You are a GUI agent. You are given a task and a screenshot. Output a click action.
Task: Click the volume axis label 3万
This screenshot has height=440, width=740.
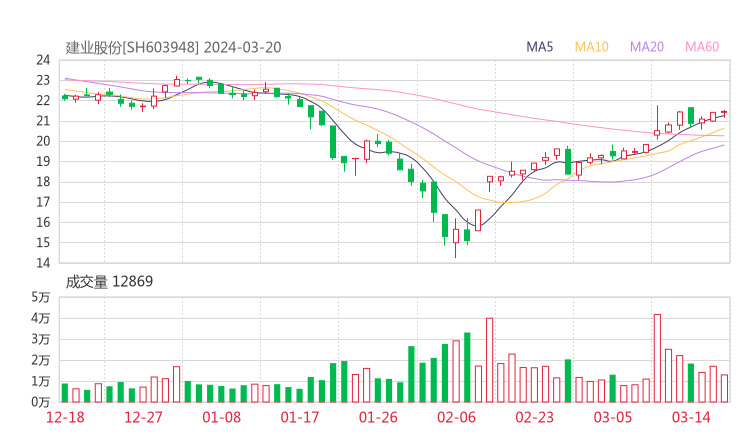click(41, 339)
